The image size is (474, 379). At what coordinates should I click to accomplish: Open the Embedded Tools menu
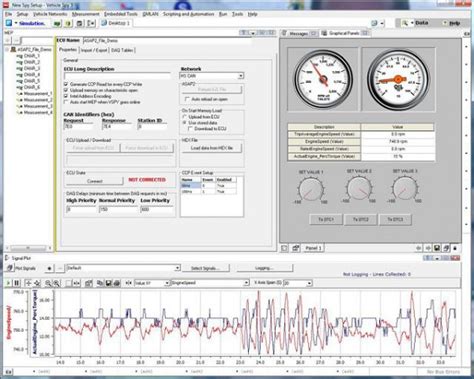point(121,14)
